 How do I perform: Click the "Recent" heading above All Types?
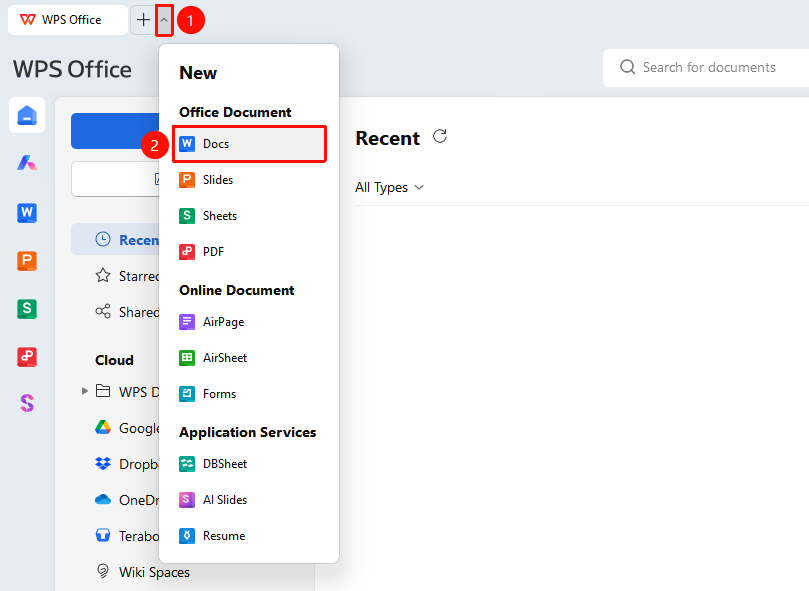pyautogui.click(x=387, y=138)
